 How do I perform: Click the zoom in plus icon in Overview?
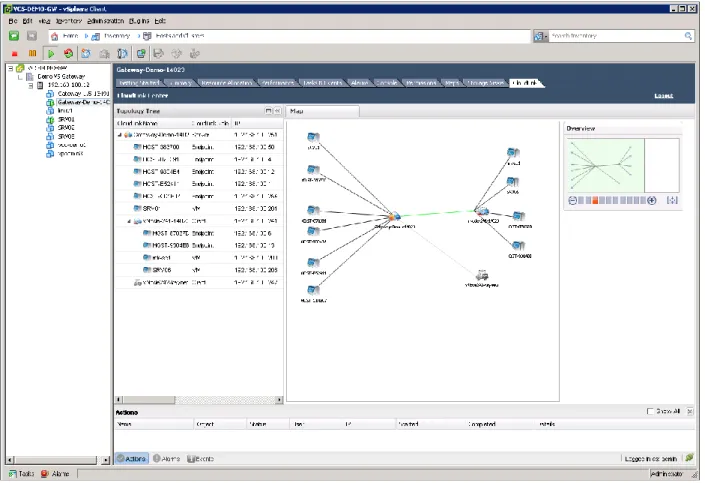pos(651,201)
